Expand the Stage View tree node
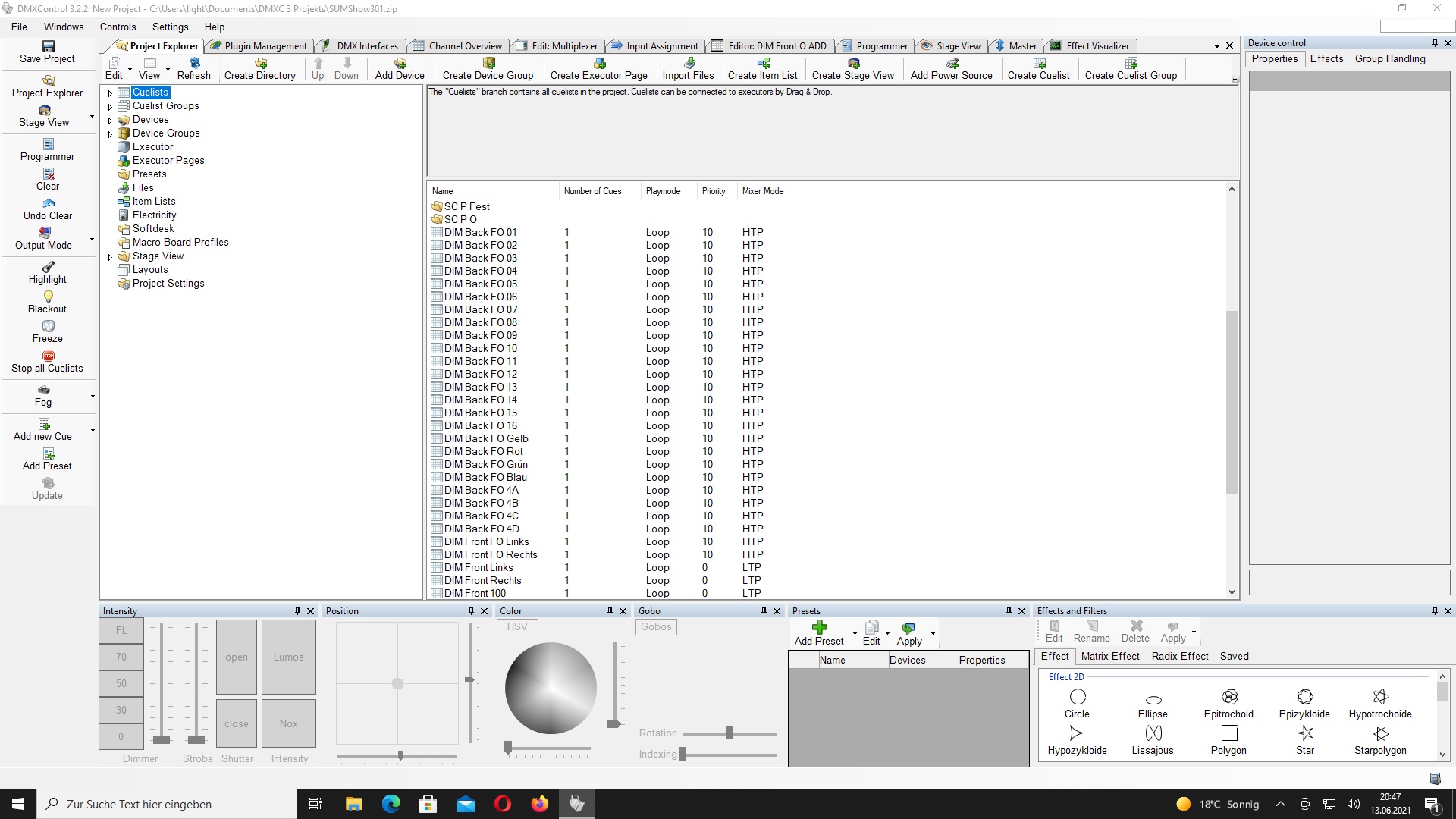 110,256
